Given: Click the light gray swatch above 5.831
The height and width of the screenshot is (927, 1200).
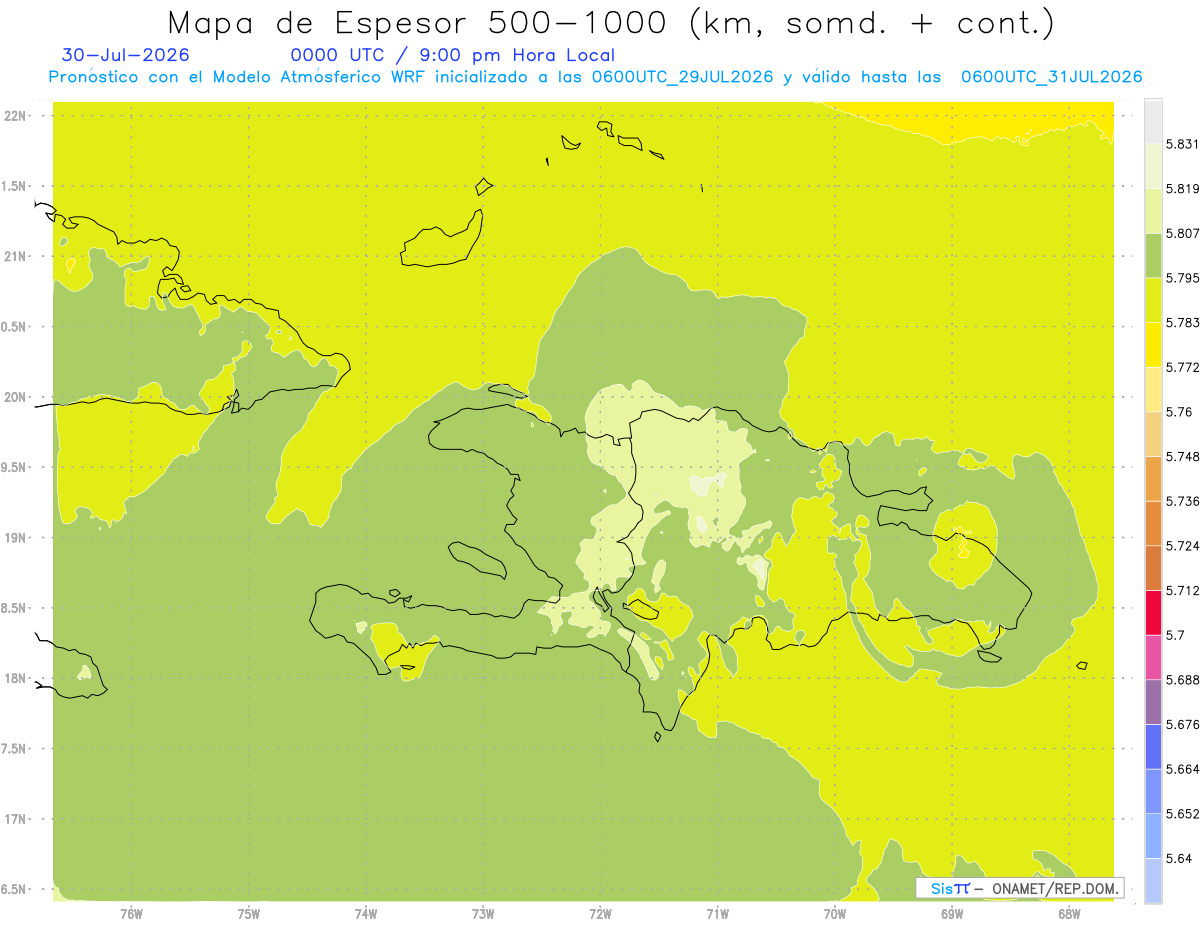Looking at the screenshot, I should click(1153, 121).
